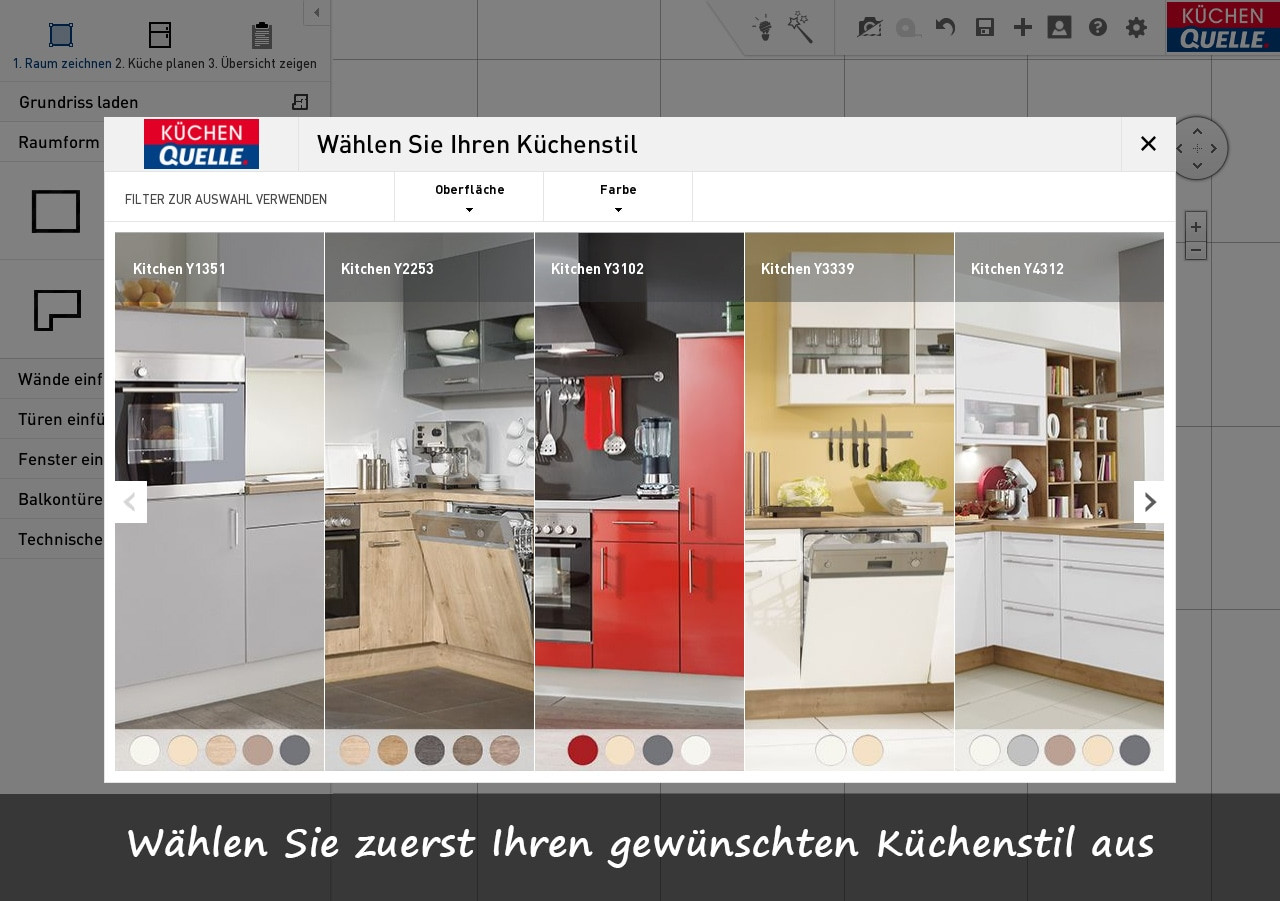This screenshot has width=1280, height=901.
Task: Click the floppy disk save icon
Action: click(985, 27)
